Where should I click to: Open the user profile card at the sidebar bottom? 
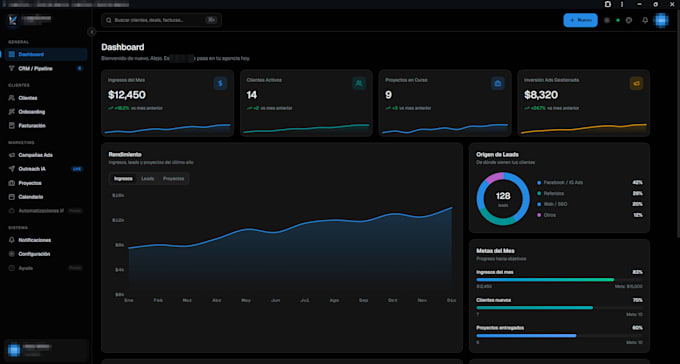46,350
